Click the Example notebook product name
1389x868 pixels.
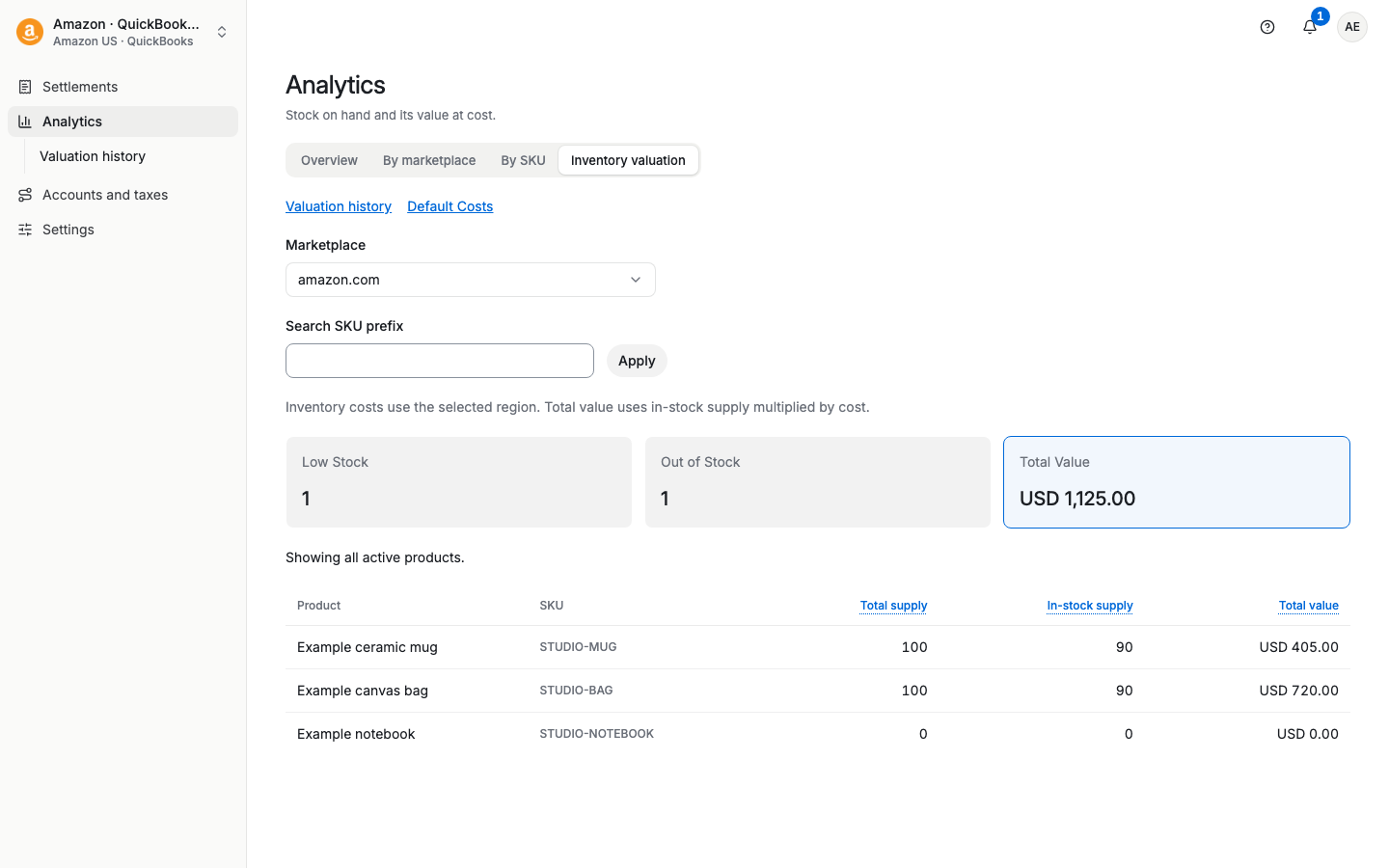(x=356, y=734)
